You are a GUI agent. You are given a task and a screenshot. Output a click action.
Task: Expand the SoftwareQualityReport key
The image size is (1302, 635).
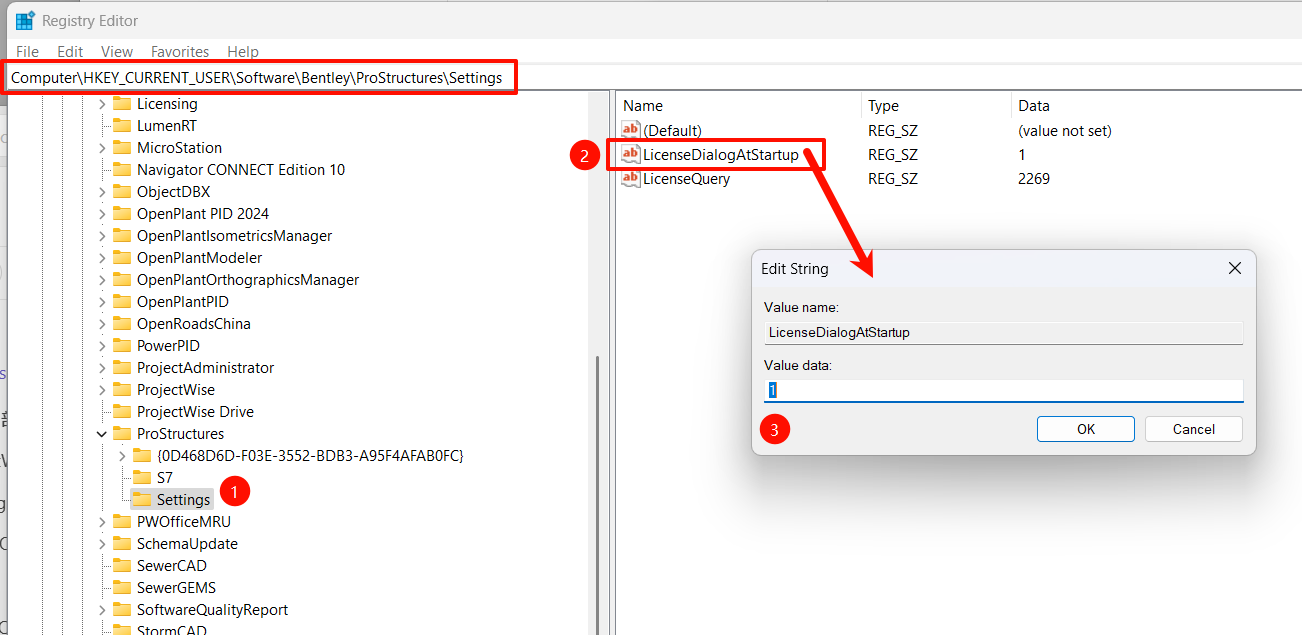point(102,610)
